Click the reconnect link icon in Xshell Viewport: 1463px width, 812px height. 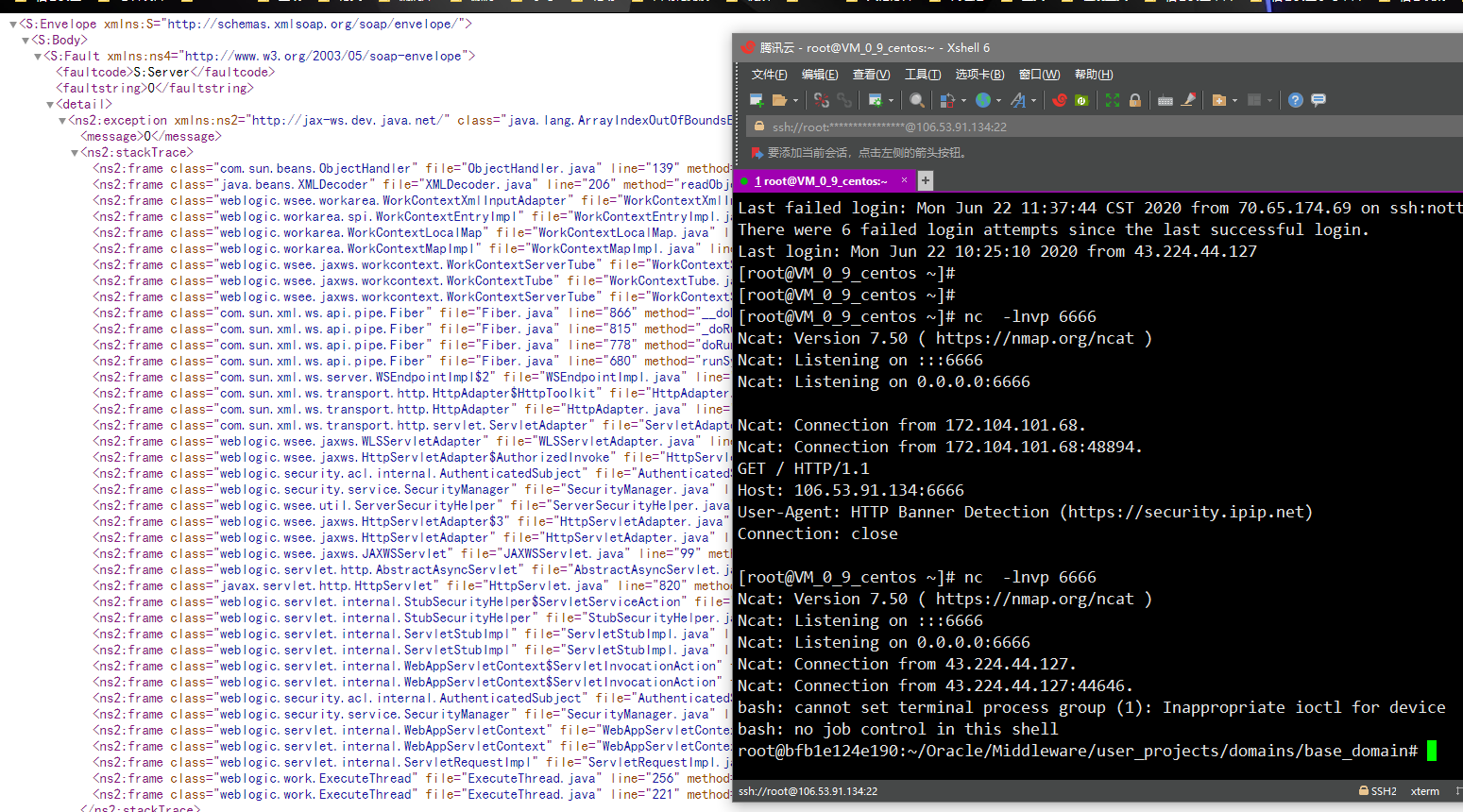click(843, 100)
